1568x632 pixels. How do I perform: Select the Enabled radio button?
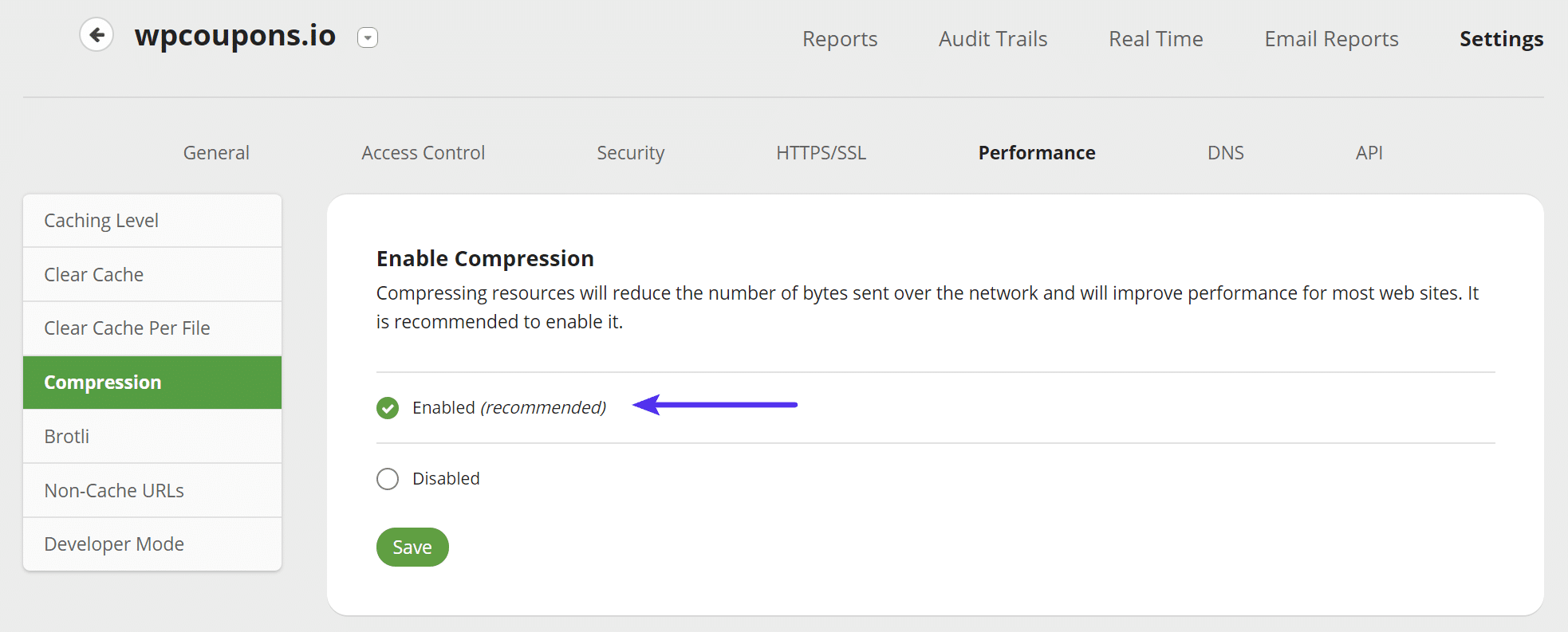[x=387, y=407]
